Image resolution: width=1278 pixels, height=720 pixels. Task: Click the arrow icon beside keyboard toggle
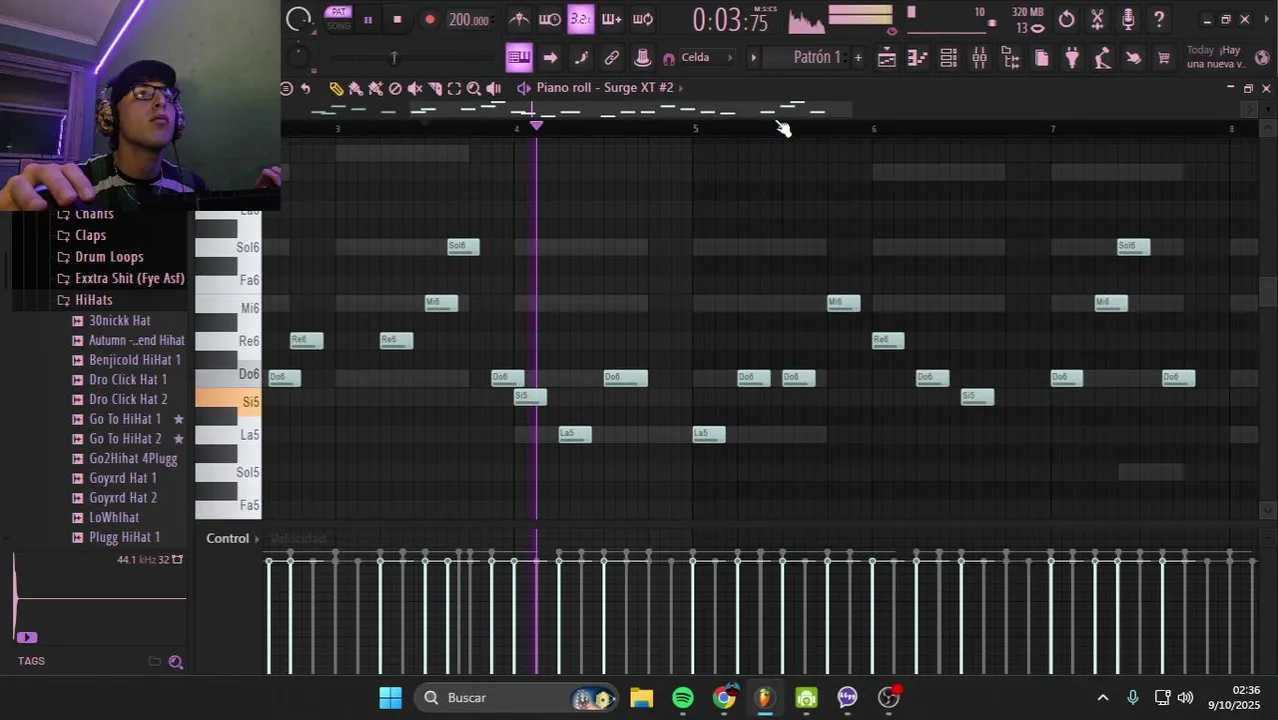(x=550, y=57)
